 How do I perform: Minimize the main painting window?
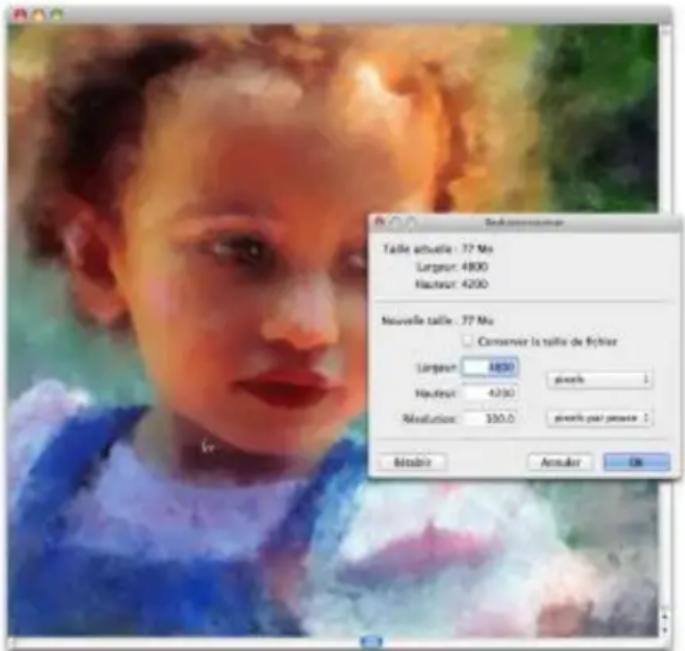click(x=39, y=15)
